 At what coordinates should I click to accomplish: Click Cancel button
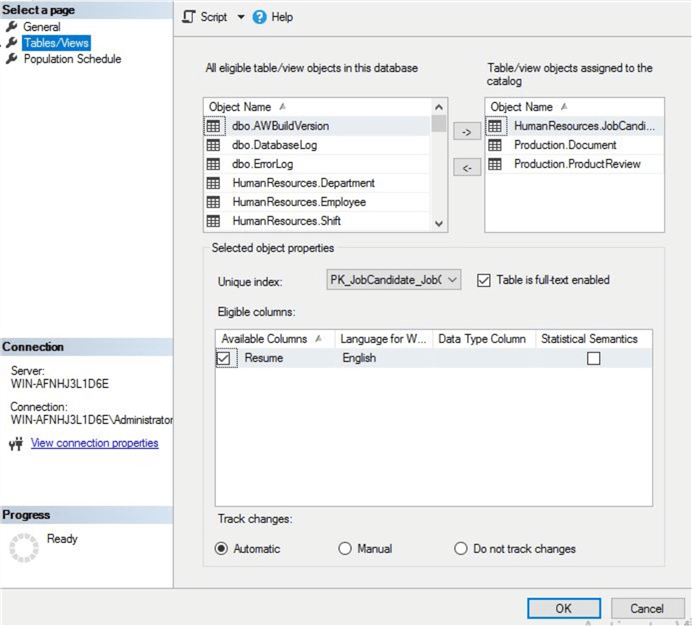click(647, 609)
